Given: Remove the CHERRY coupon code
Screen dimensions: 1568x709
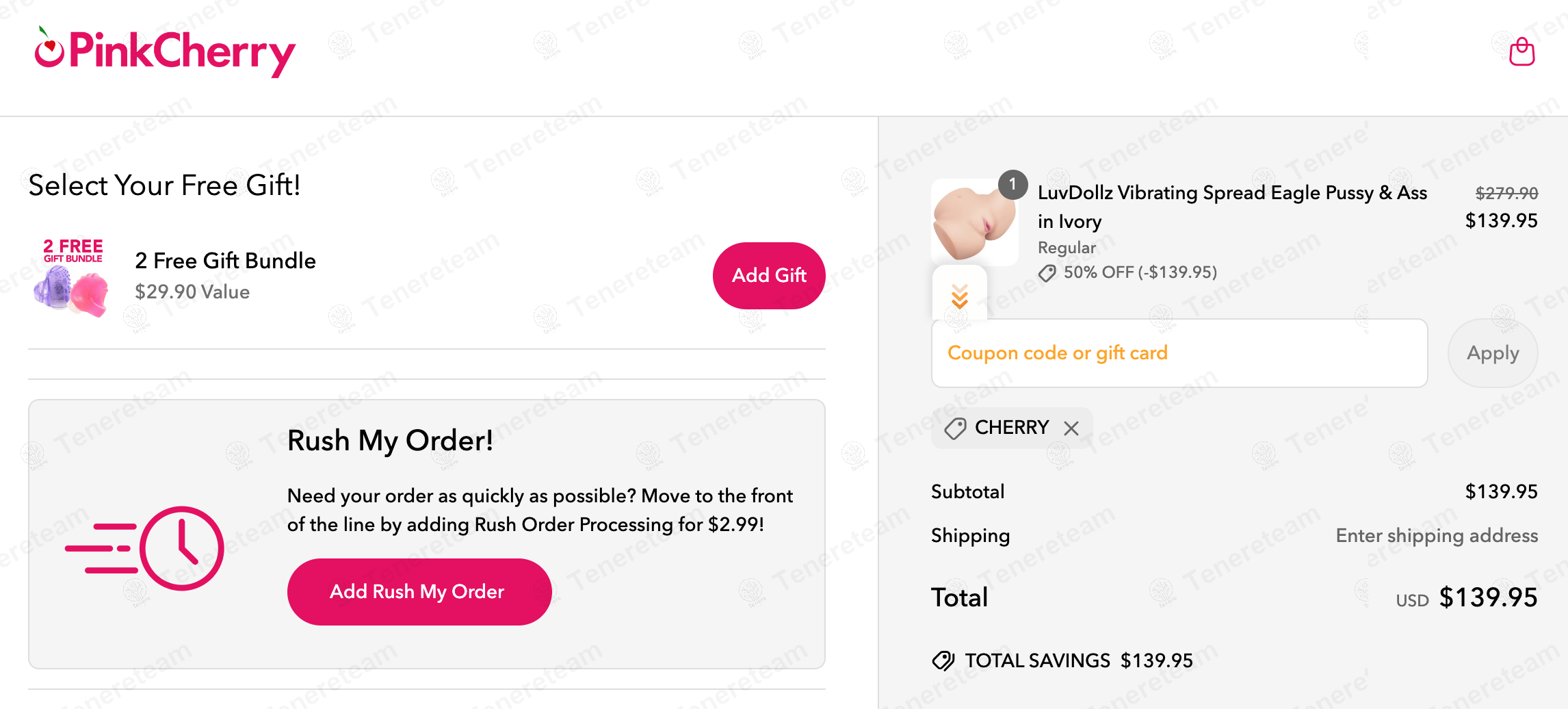Looking at the screenshot, I should (x=1071, y=428).
